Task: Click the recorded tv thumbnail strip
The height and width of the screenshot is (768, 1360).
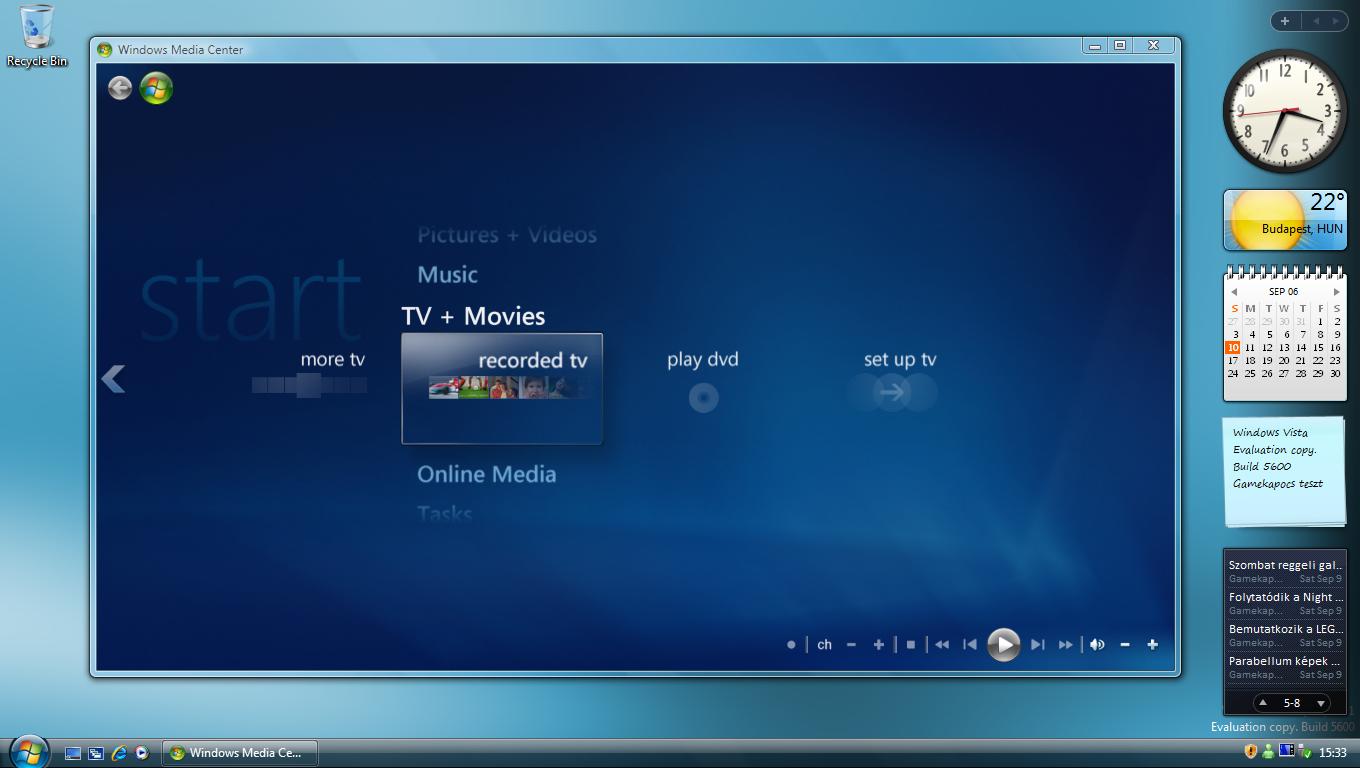Action: [509, 387]
